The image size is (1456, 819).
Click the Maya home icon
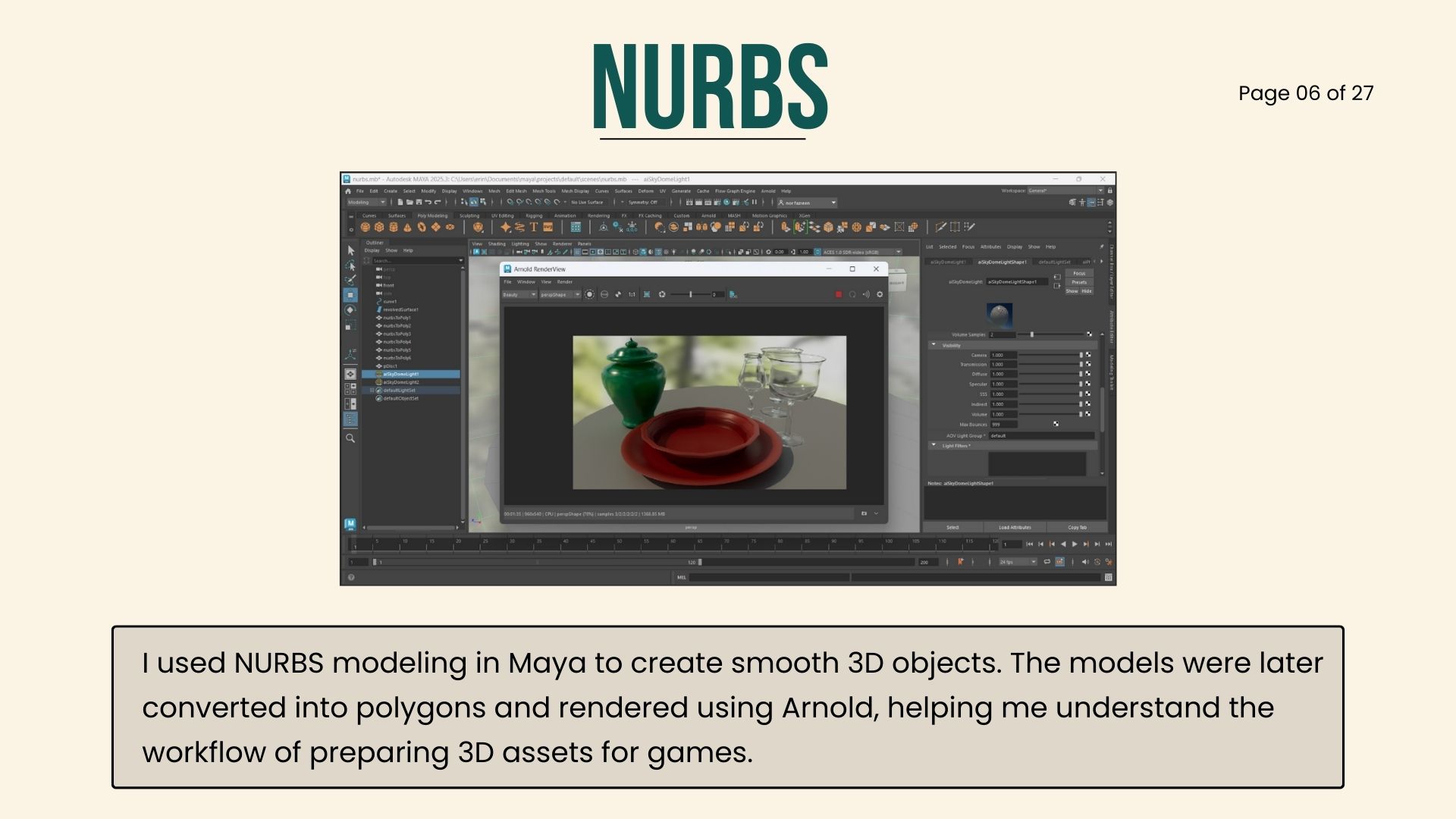pyautogui.click(x=348, y=191)
